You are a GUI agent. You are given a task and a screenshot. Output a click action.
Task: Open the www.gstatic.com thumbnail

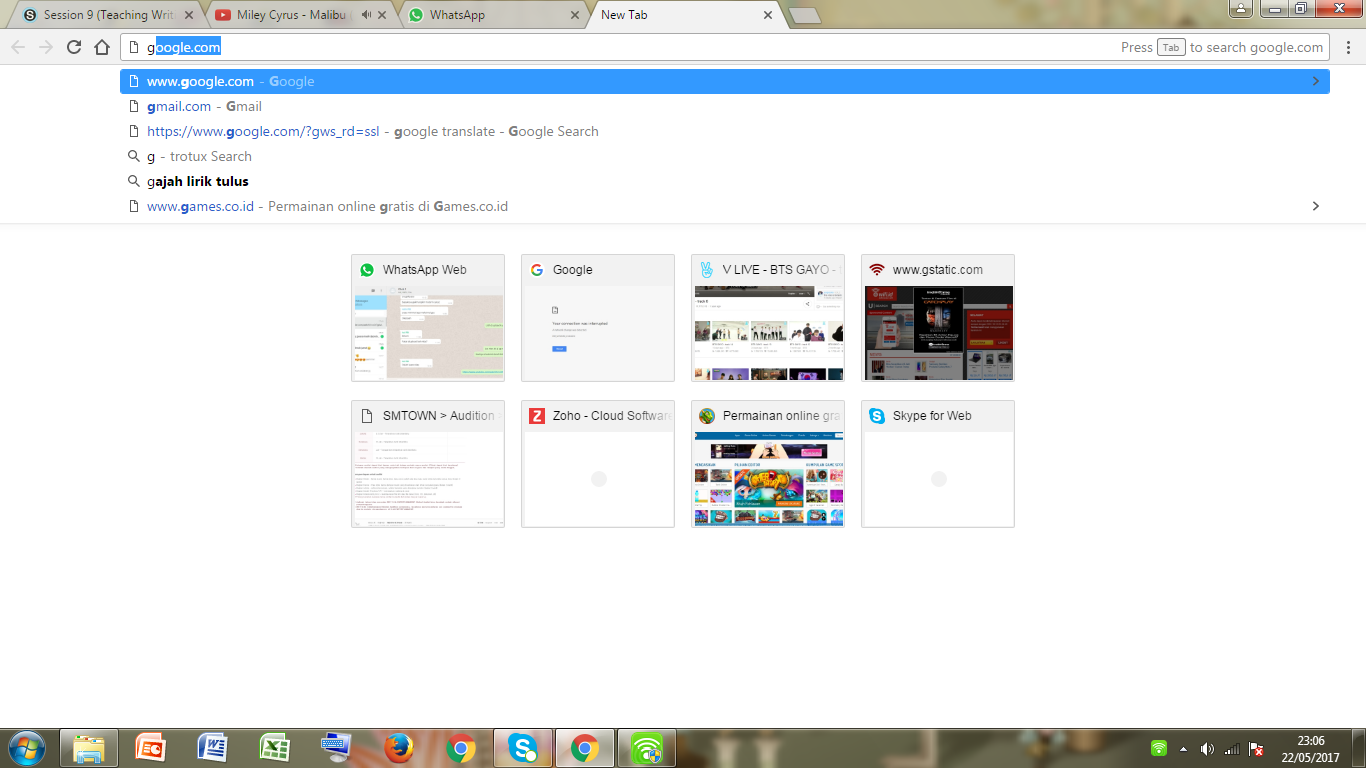pos(938,318)
